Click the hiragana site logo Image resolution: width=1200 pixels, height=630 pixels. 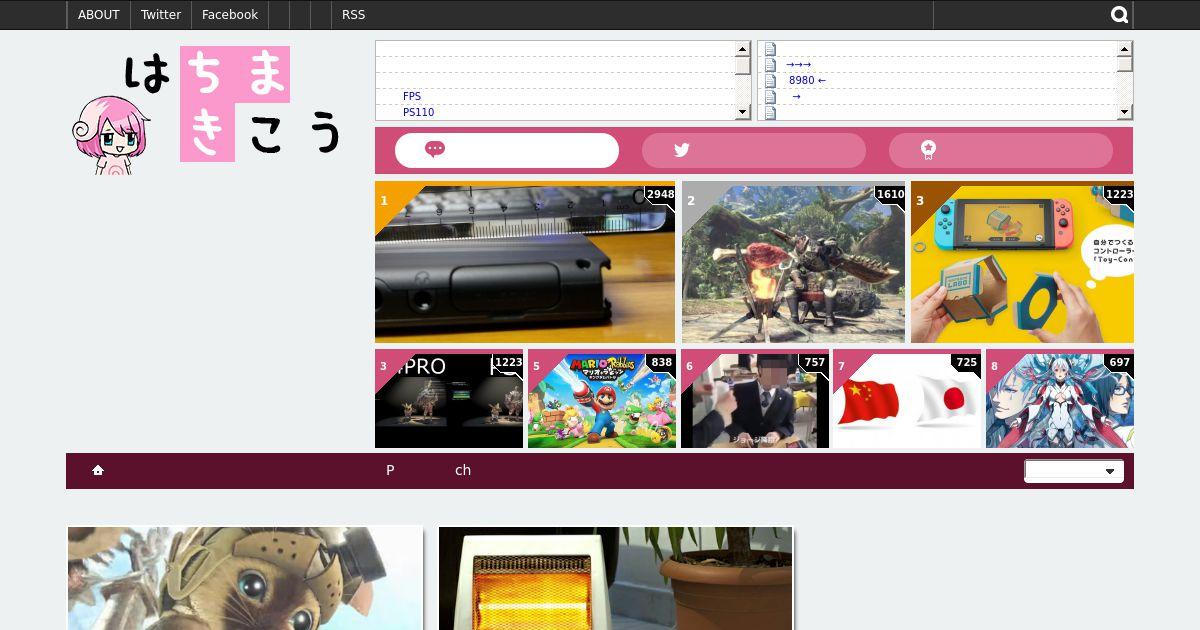[x=234, y=103]
